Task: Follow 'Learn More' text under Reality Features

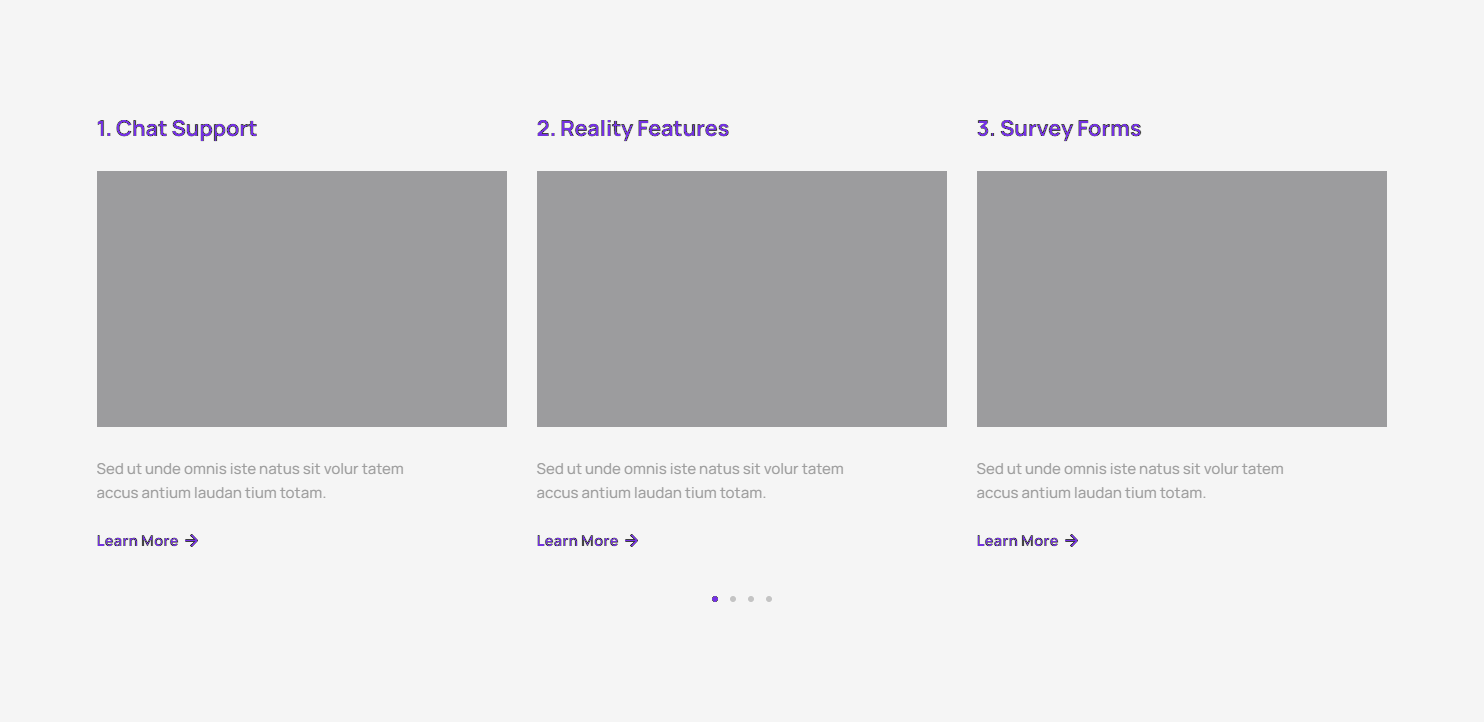Action: pos(577,541)
